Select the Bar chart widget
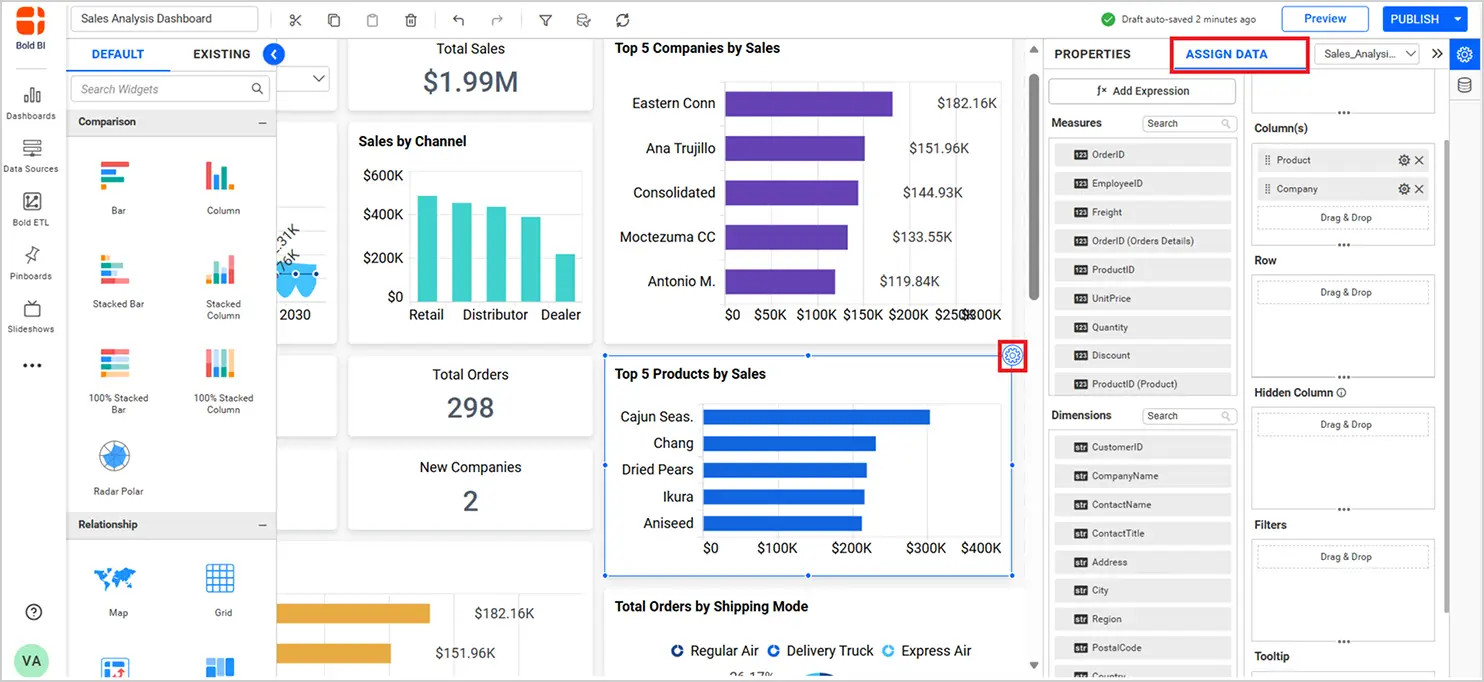Viewport: 1484px width, 682px height. coord(118,187)
